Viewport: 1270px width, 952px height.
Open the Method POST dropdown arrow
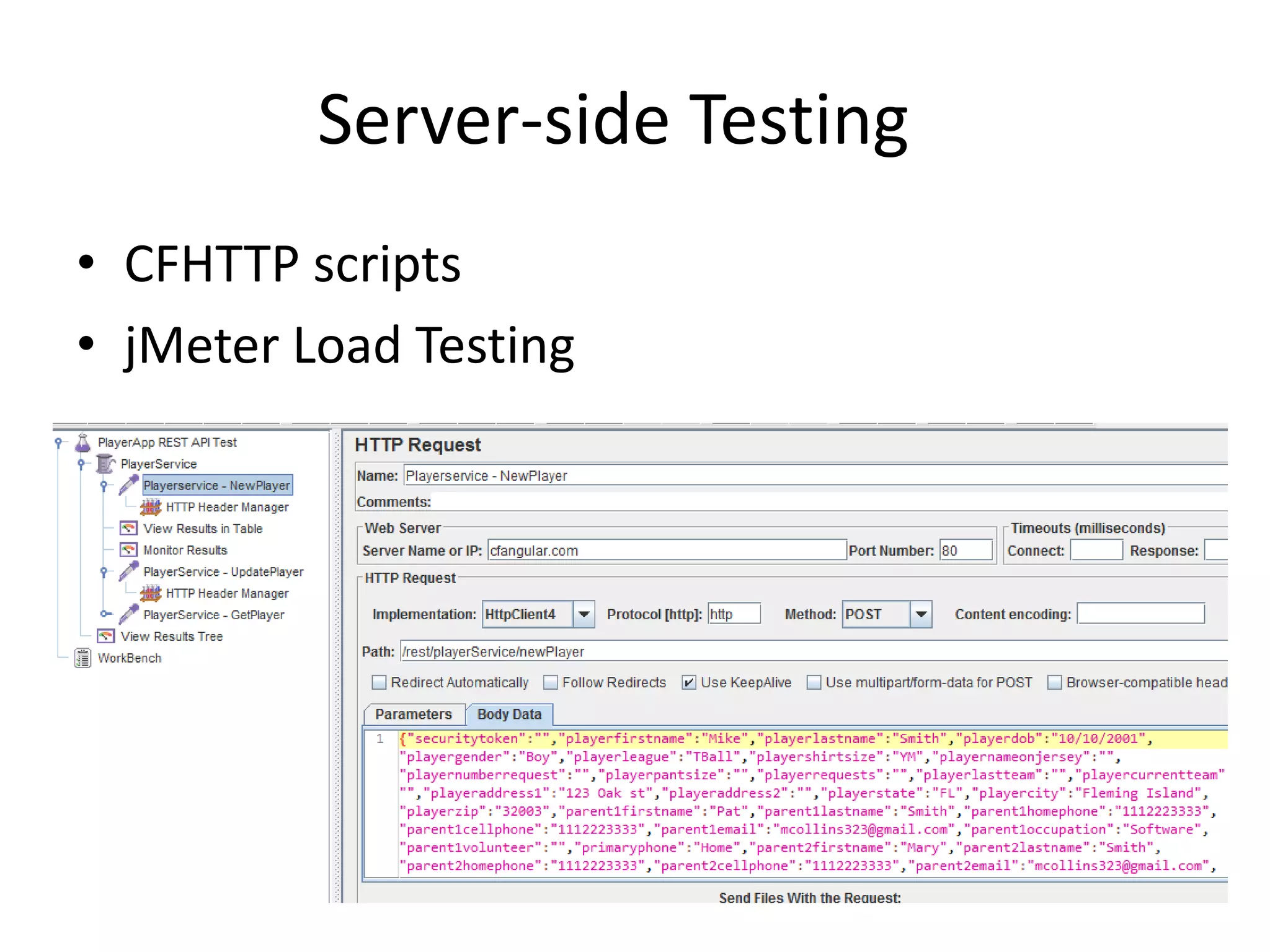921,614
